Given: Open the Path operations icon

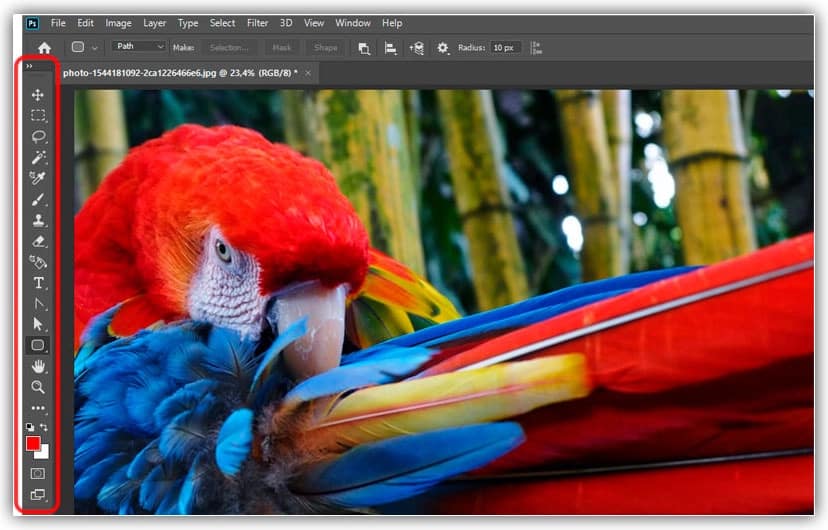Looking at the screenshot, I should point(364,49).
